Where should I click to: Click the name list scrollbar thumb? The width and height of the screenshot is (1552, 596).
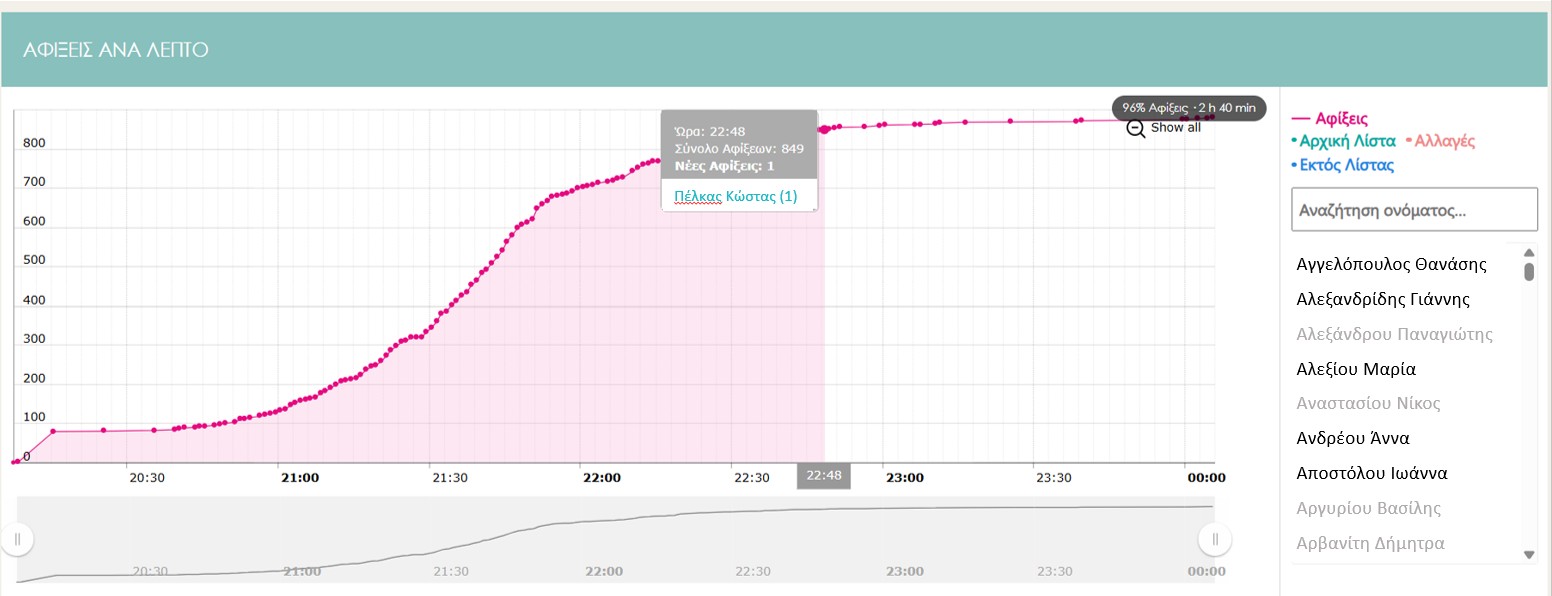coord(1528,271)
